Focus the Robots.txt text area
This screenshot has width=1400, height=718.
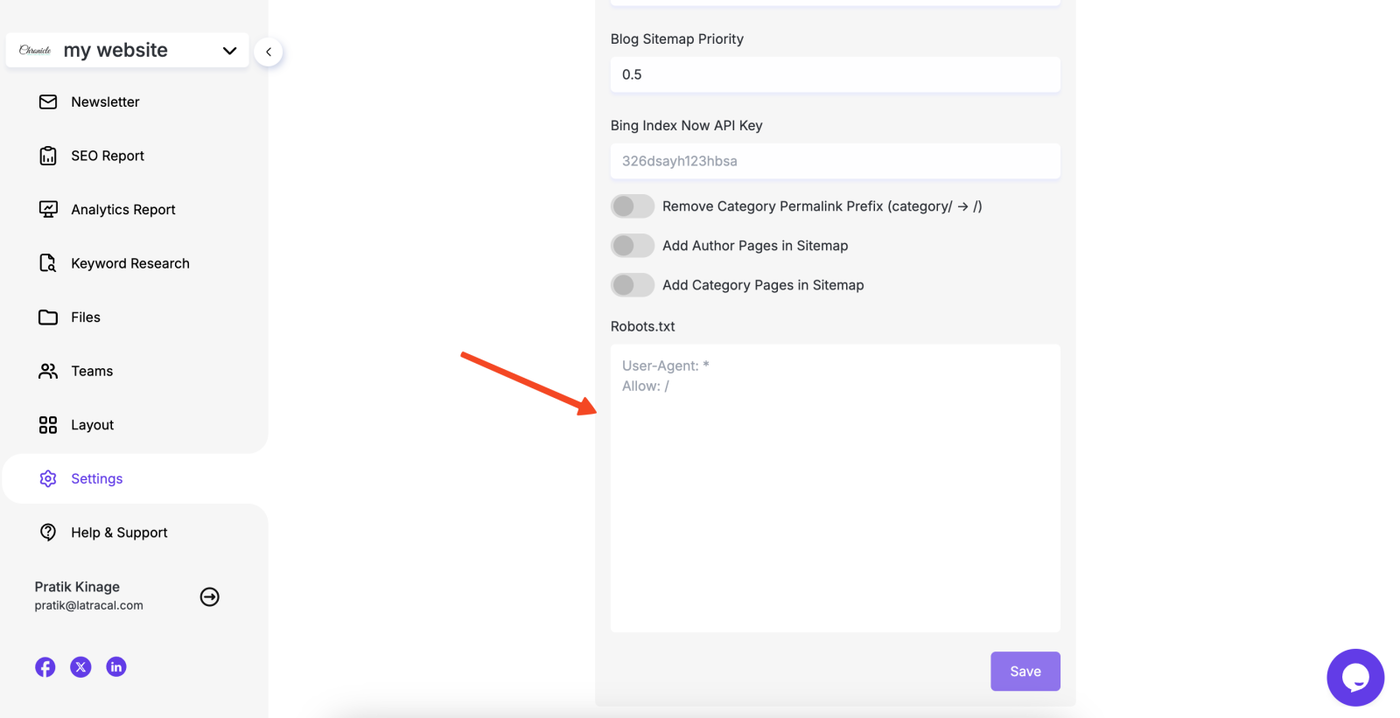835,488
